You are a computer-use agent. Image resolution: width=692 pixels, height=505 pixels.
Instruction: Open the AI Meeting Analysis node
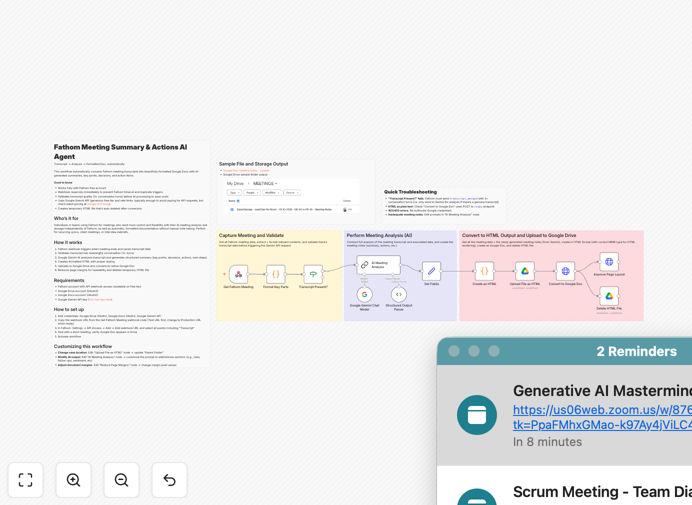pyautogui.click(x=379, y=265)
